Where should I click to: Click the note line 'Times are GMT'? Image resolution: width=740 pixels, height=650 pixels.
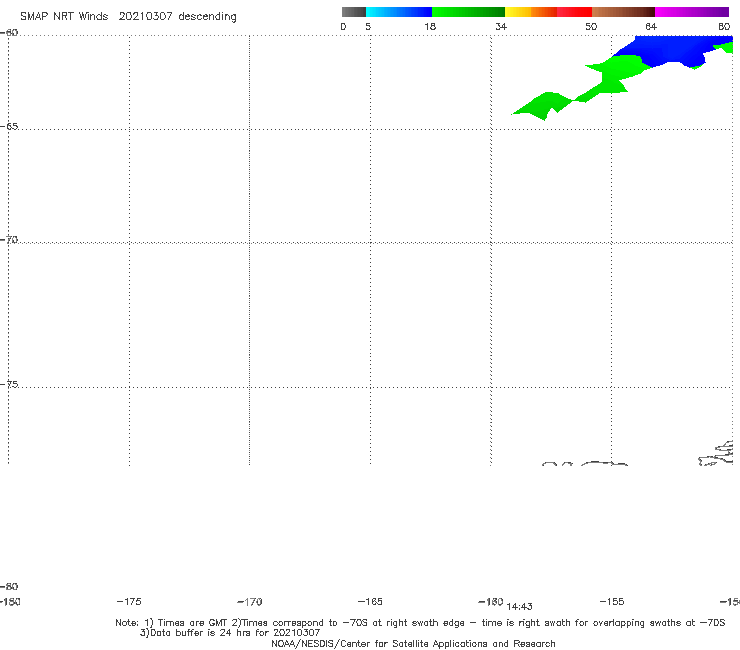pos(193,623)
